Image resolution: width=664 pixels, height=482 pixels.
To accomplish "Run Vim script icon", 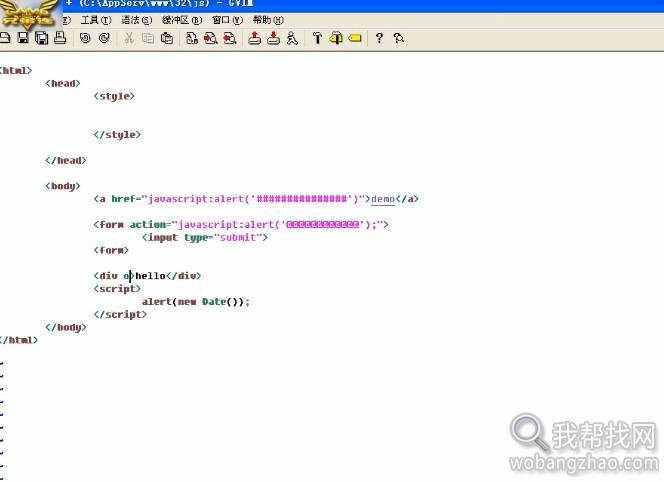I will click(x=292, y=39).
